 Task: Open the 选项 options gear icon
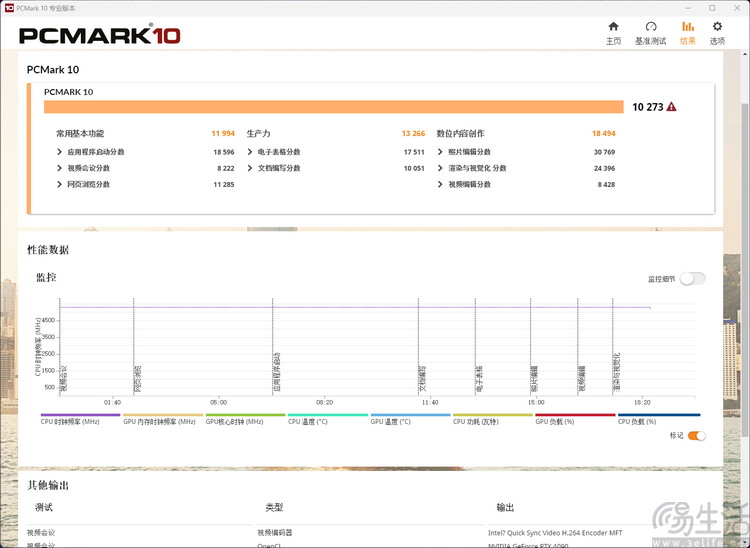click(x=717, y=26)
